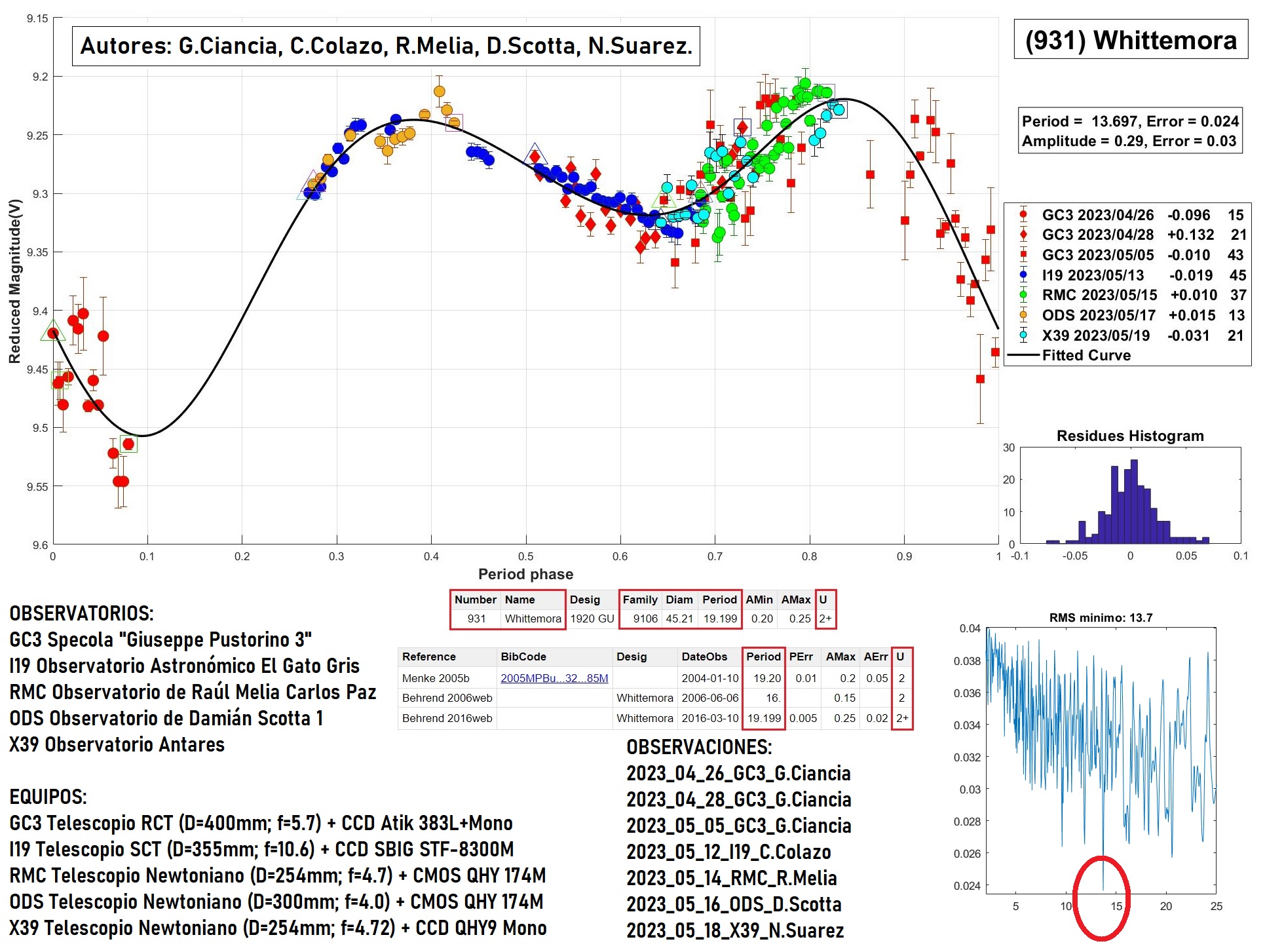Click the "2004-01-10" DateObs cell
1265x952 pixels.
click(x=709, y=678)
